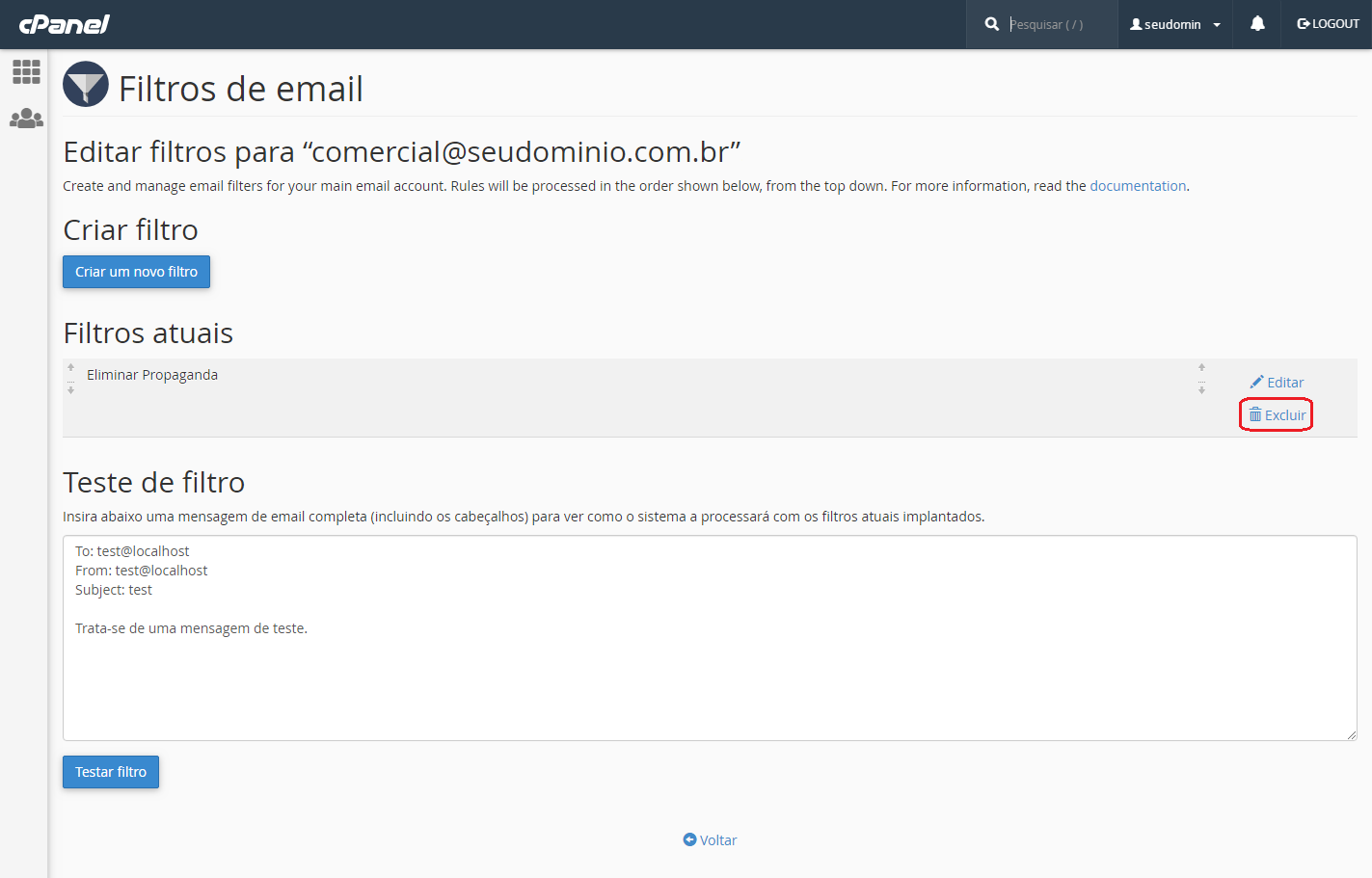This screenshot has width=1372, height=878.
Task: Click the right reorder arrows of the filter row
Action: point(1201,378)
